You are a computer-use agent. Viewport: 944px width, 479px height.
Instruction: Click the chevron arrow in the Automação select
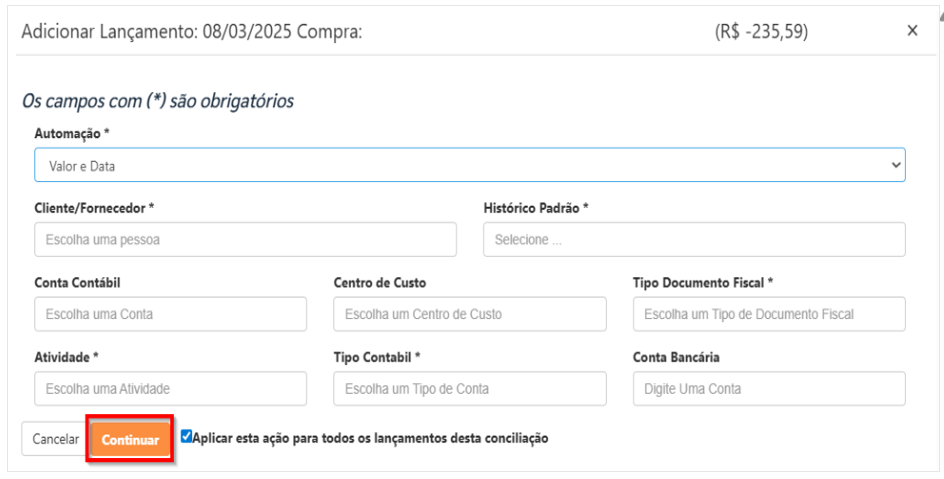point(894,165)
